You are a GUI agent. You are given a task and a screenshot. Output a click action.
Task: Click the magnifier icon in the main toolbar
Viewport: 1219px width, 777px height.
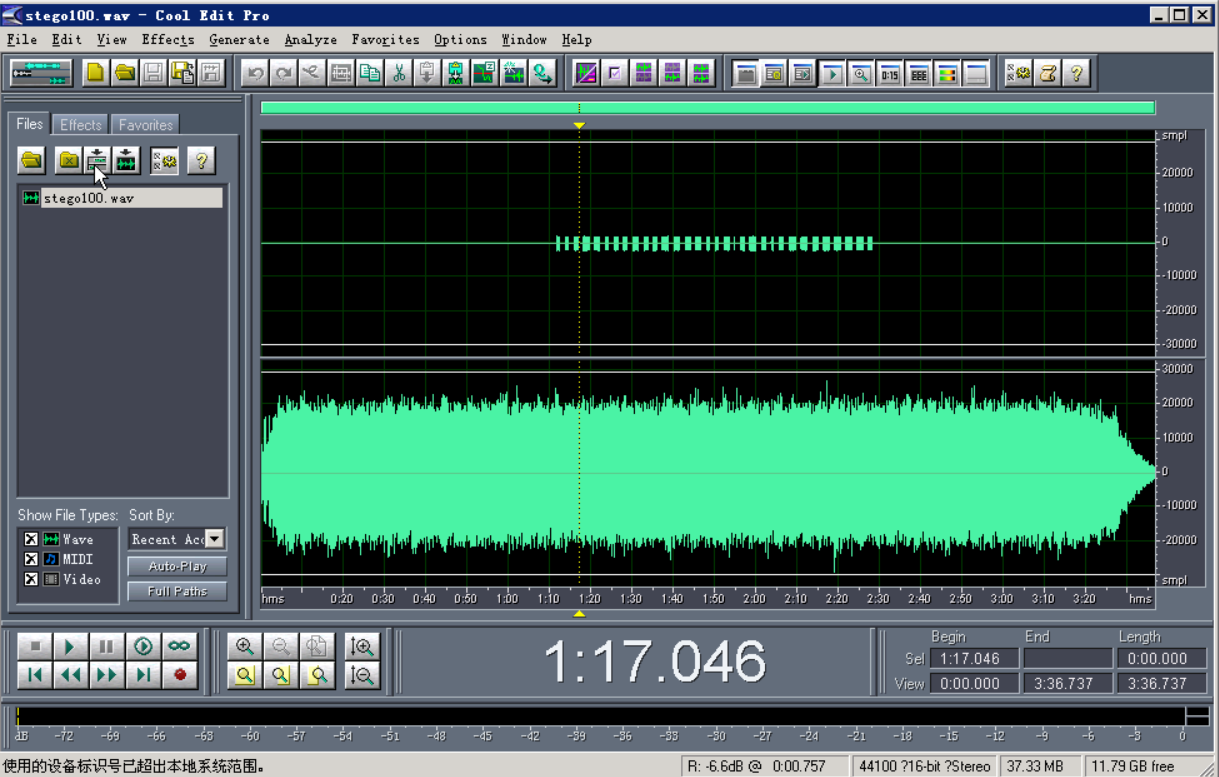(x=860, y=73)
